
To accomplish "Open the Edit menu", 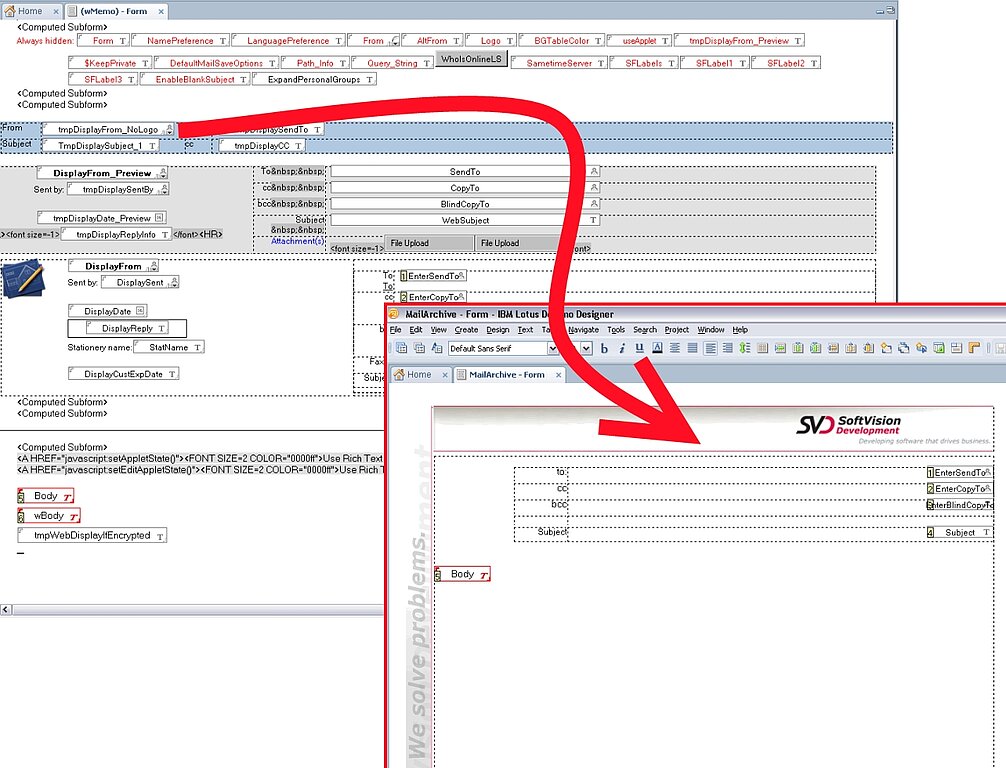I will click(416, 330).
